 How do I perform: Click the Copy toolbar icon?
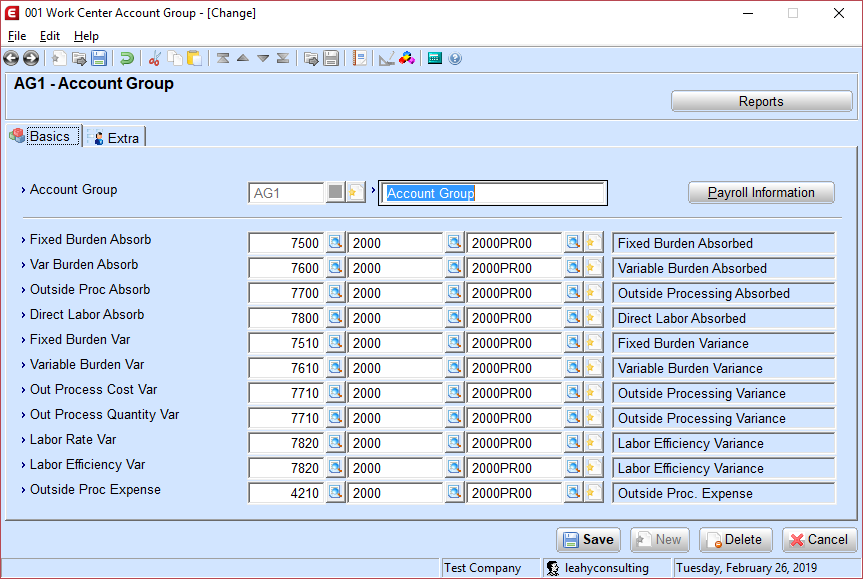pos(174,58)
